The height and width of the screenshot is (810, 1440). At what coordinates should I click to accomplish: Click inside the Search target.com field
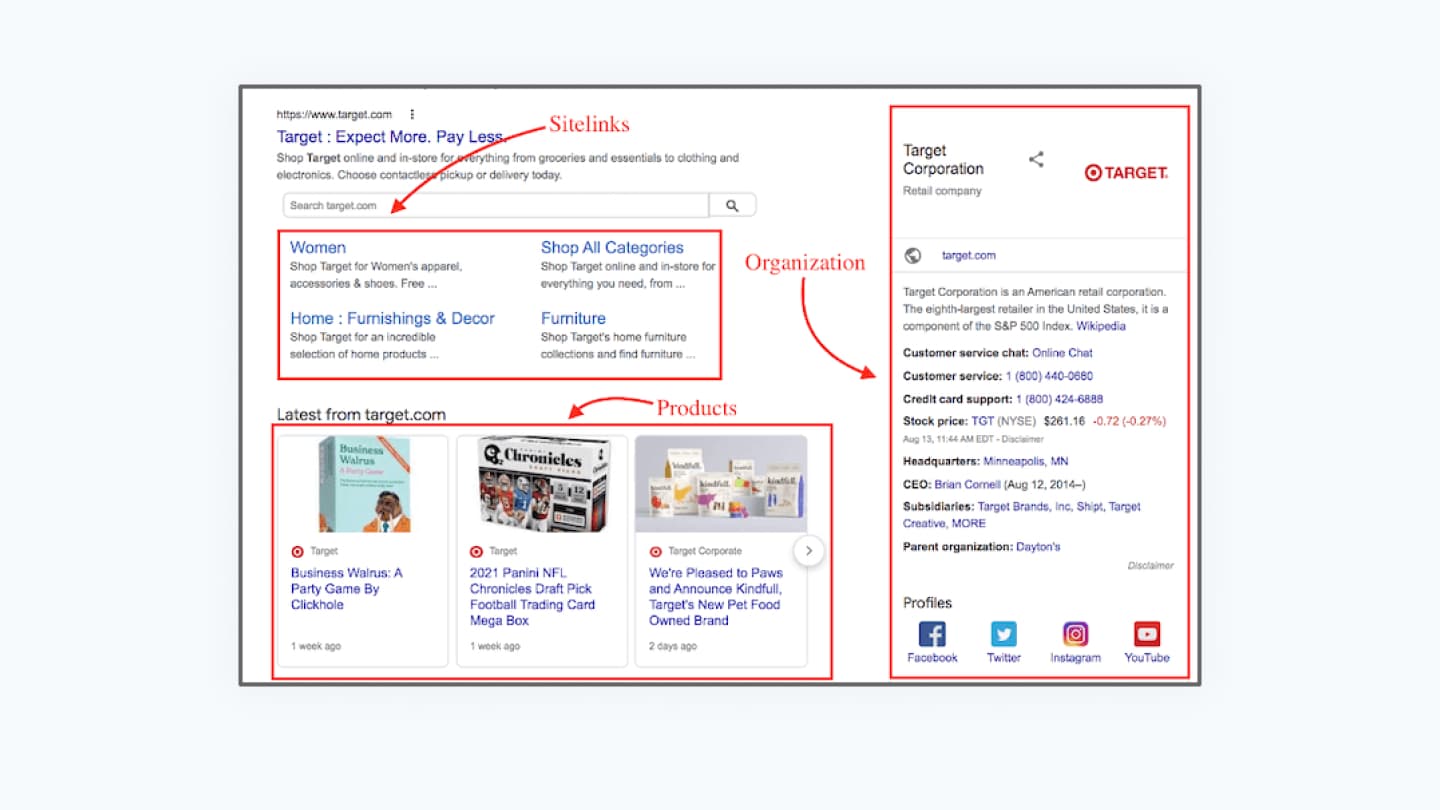tap(496, 205)
